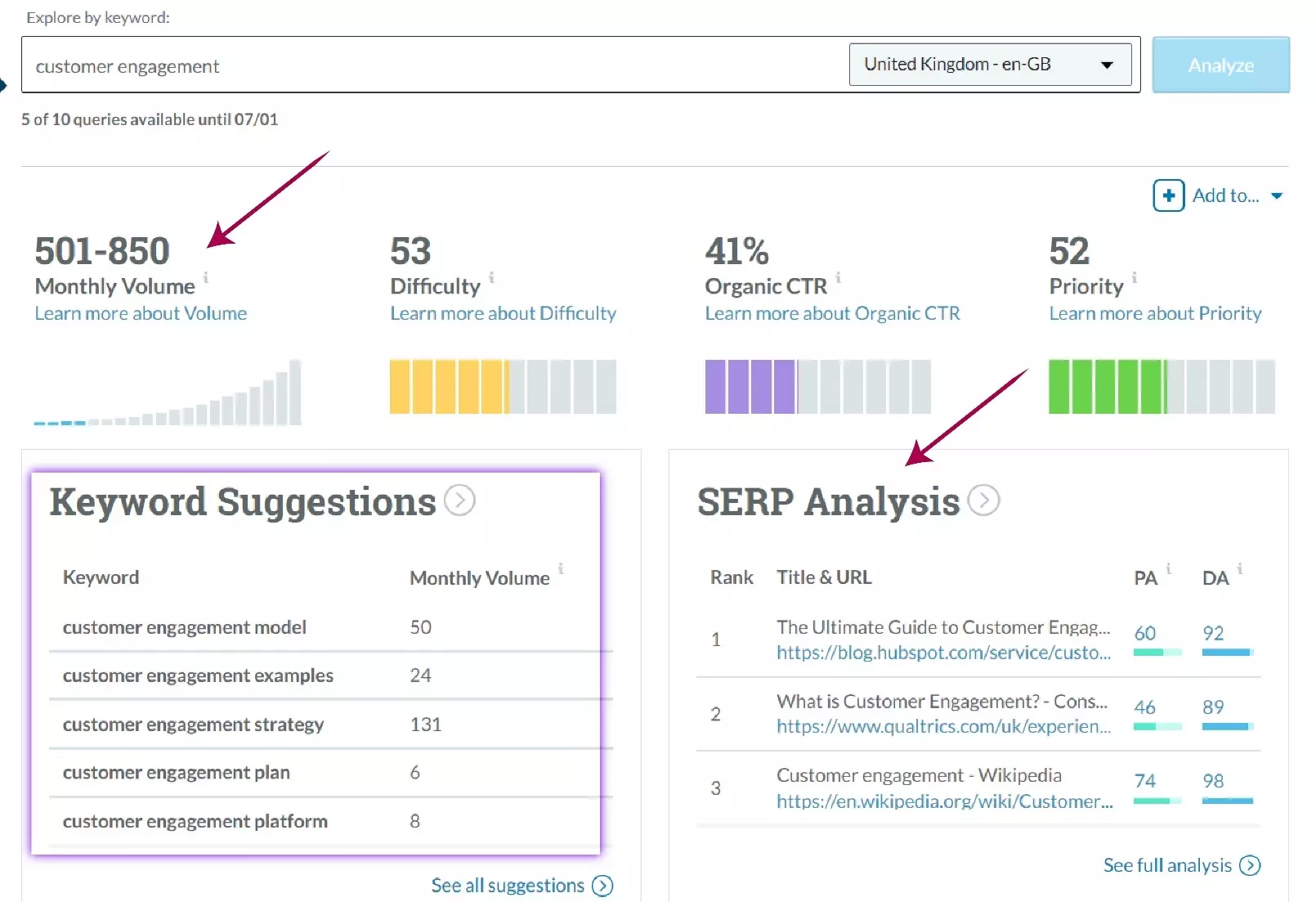Click the green Priority score bar
The image size is (1316, 902).
pos(1162,386)
